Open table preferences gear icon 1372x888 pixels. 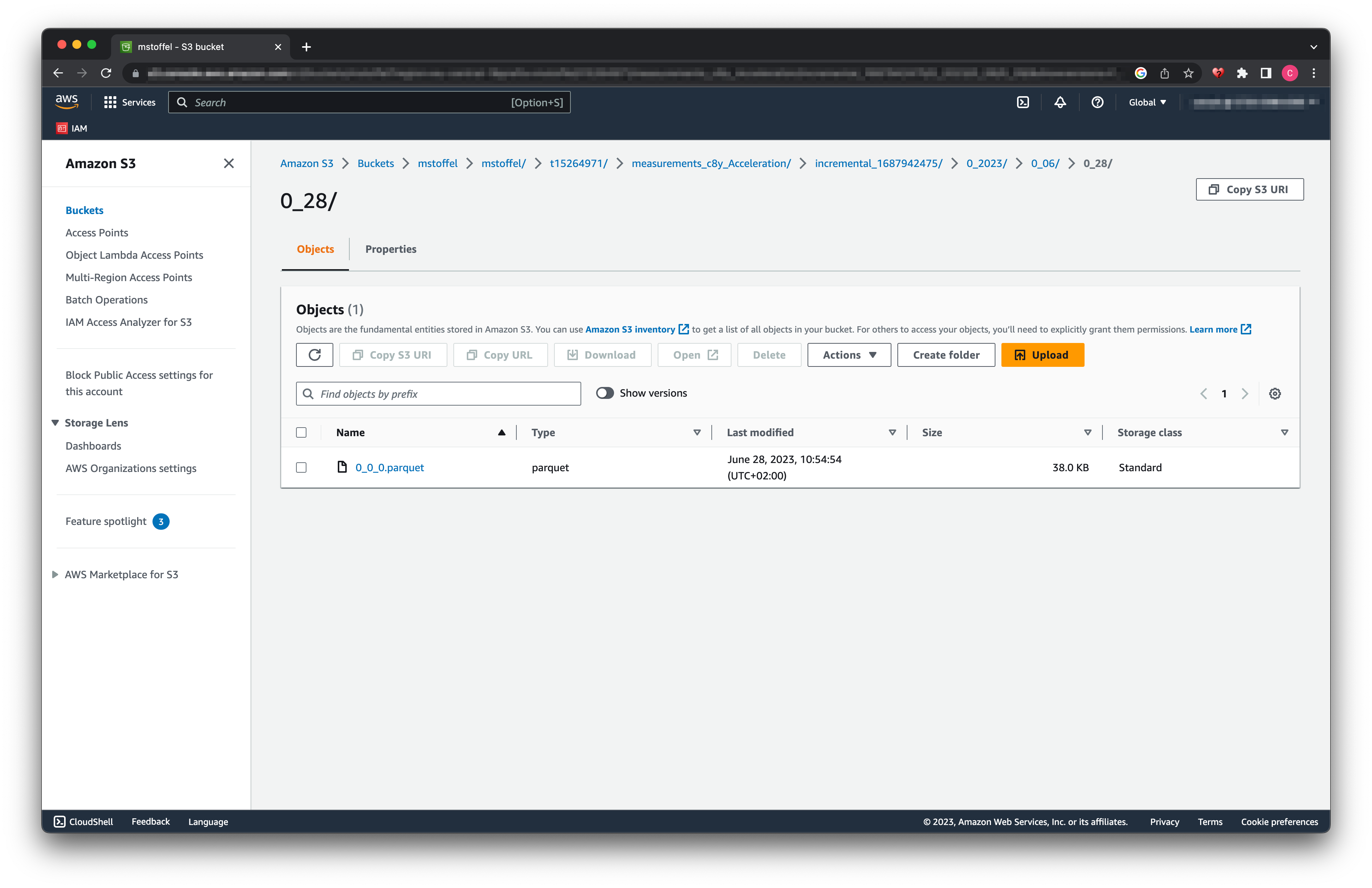coord(1275,394)
